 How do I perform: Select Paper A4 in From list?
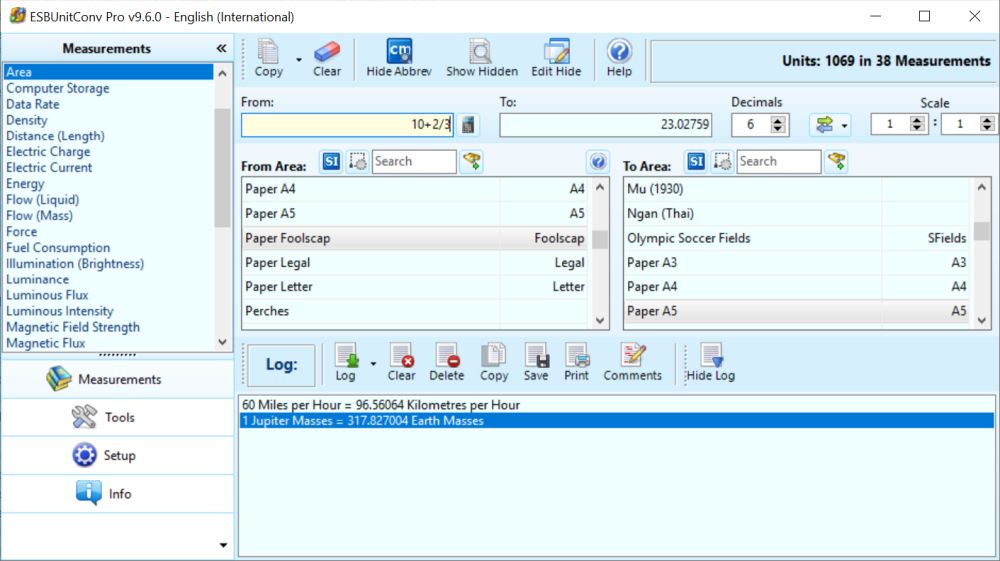pyautogui.click(x=415, y=189)
